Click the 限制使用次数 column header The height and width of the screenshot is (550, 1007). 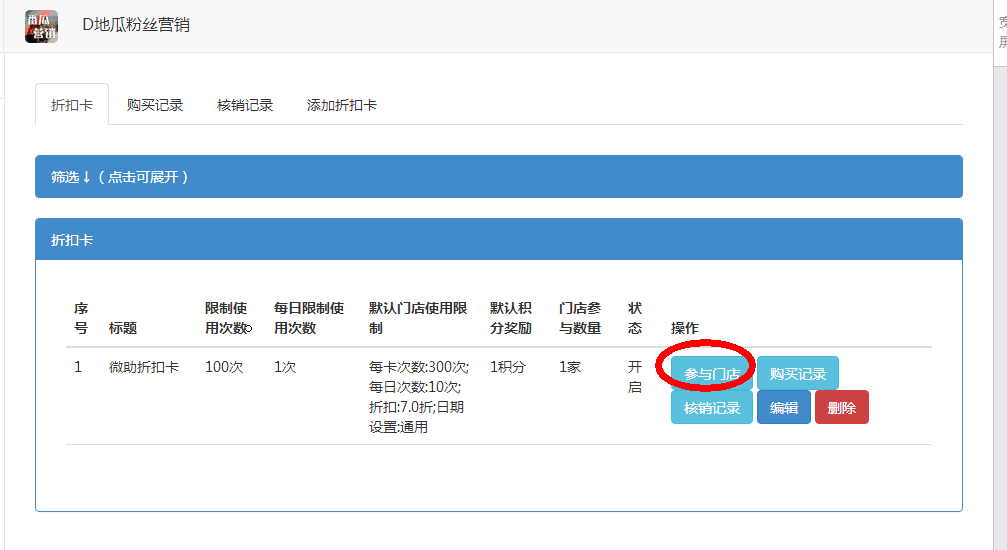pyautogui.click(x=228, y=318)
